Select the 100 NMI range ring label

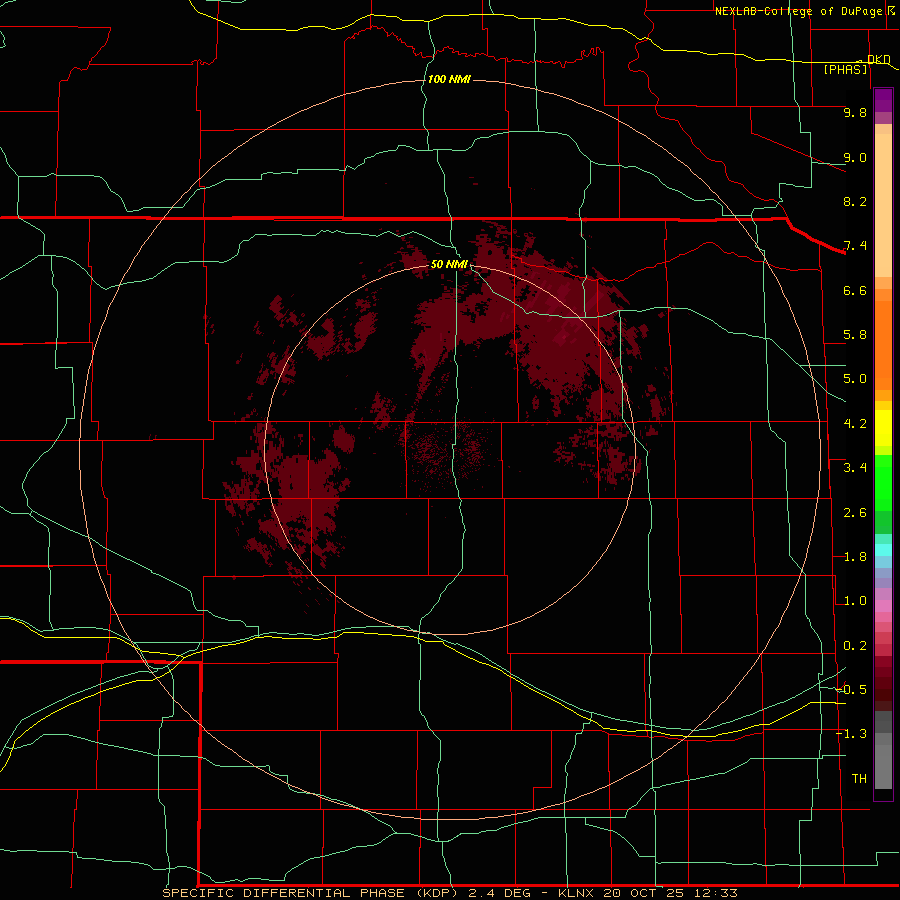pyautogui.click(x=449, y=79)
